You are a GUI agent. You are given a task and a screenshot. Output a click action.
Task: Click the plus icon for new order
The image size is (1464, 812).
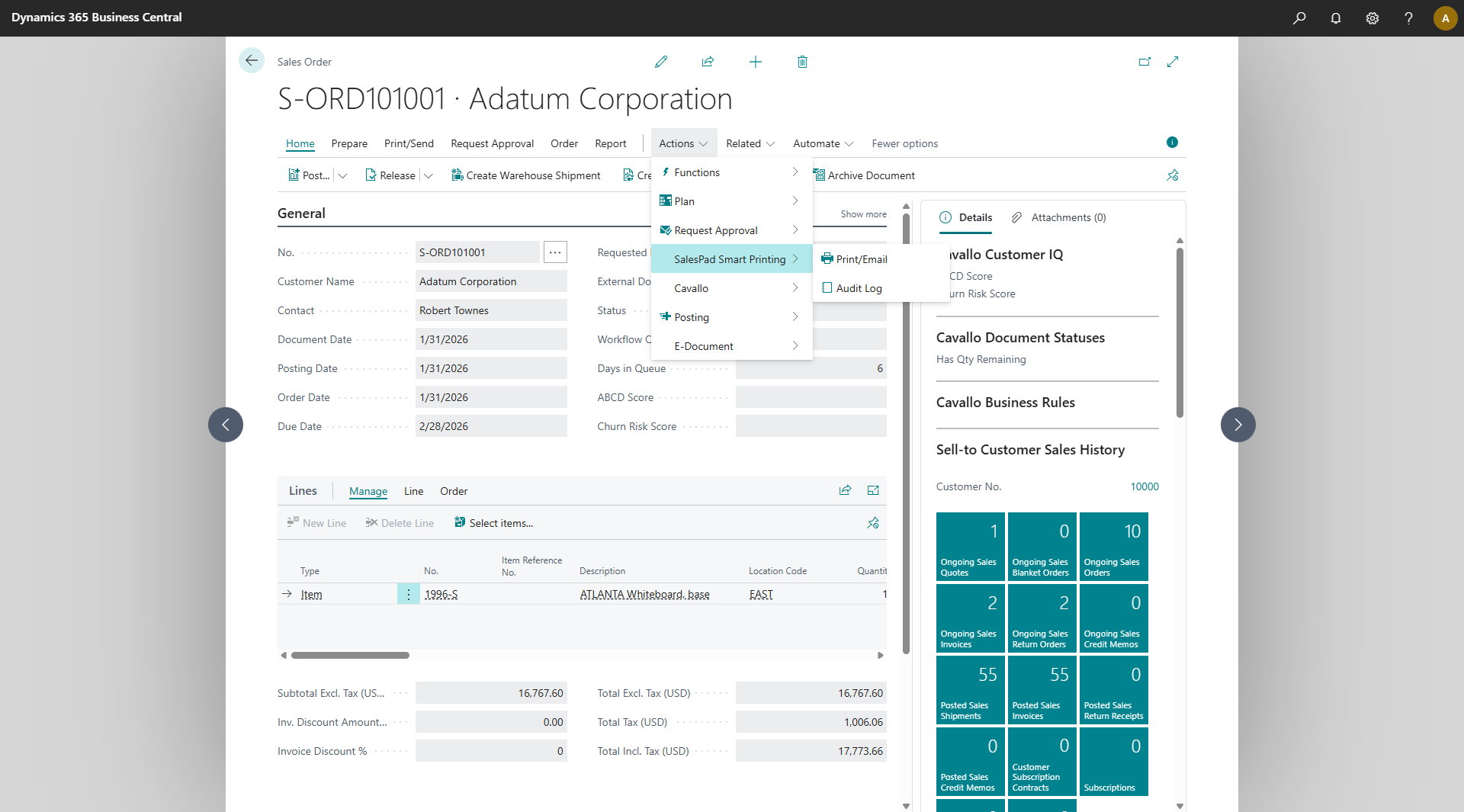tap(755, 62)
